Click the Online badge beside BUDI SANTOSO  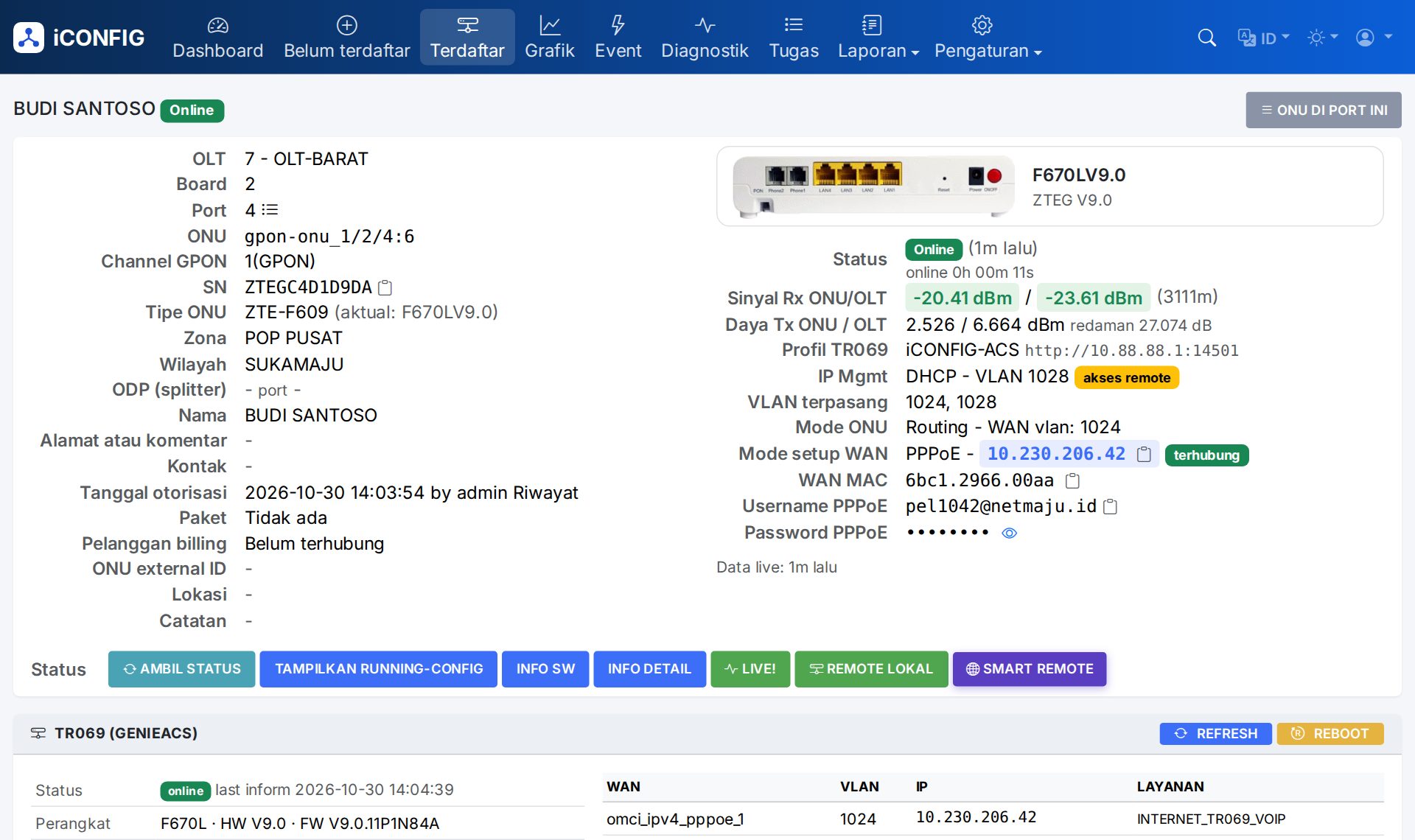pyautogui.click(x=192, y=111)
